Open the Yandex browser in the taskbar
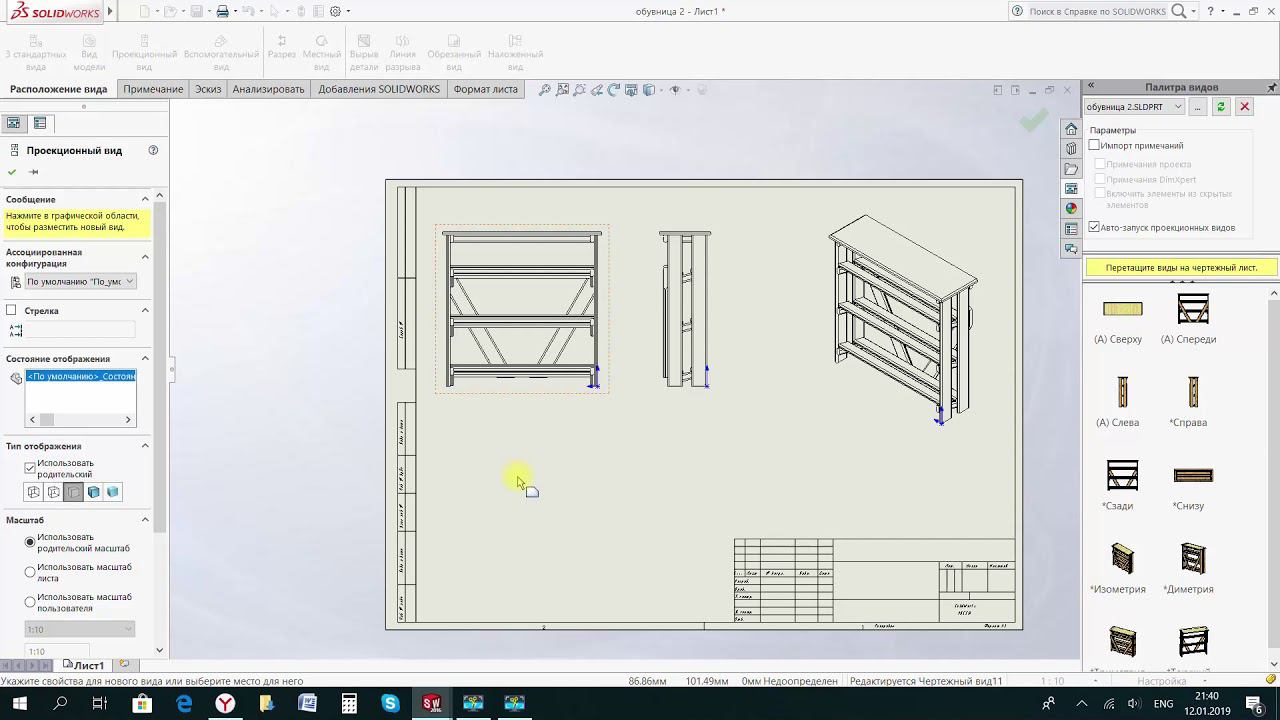 pos(226,703)
